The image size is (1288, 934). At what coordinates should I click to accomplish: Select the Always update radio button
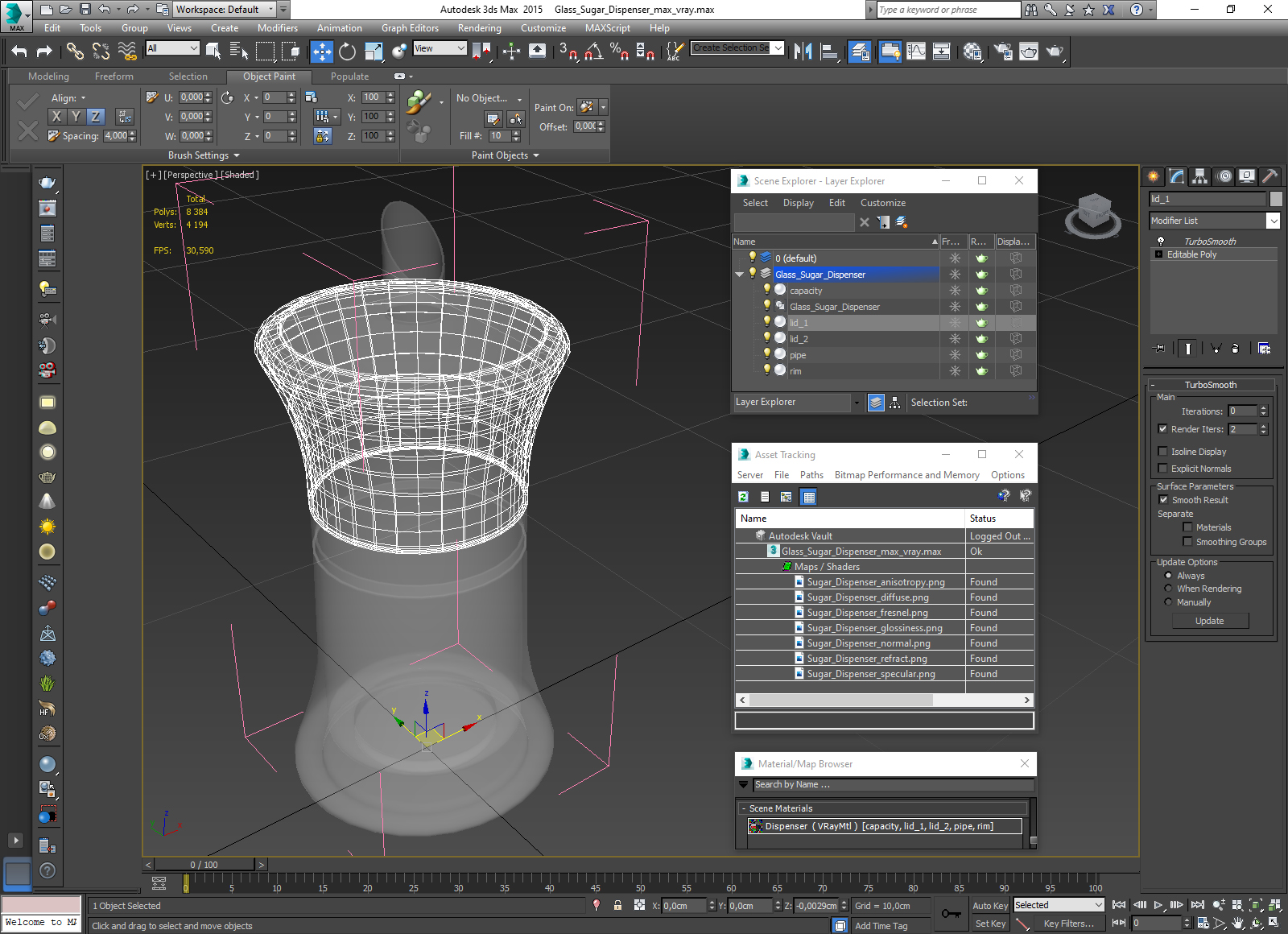1168,576
